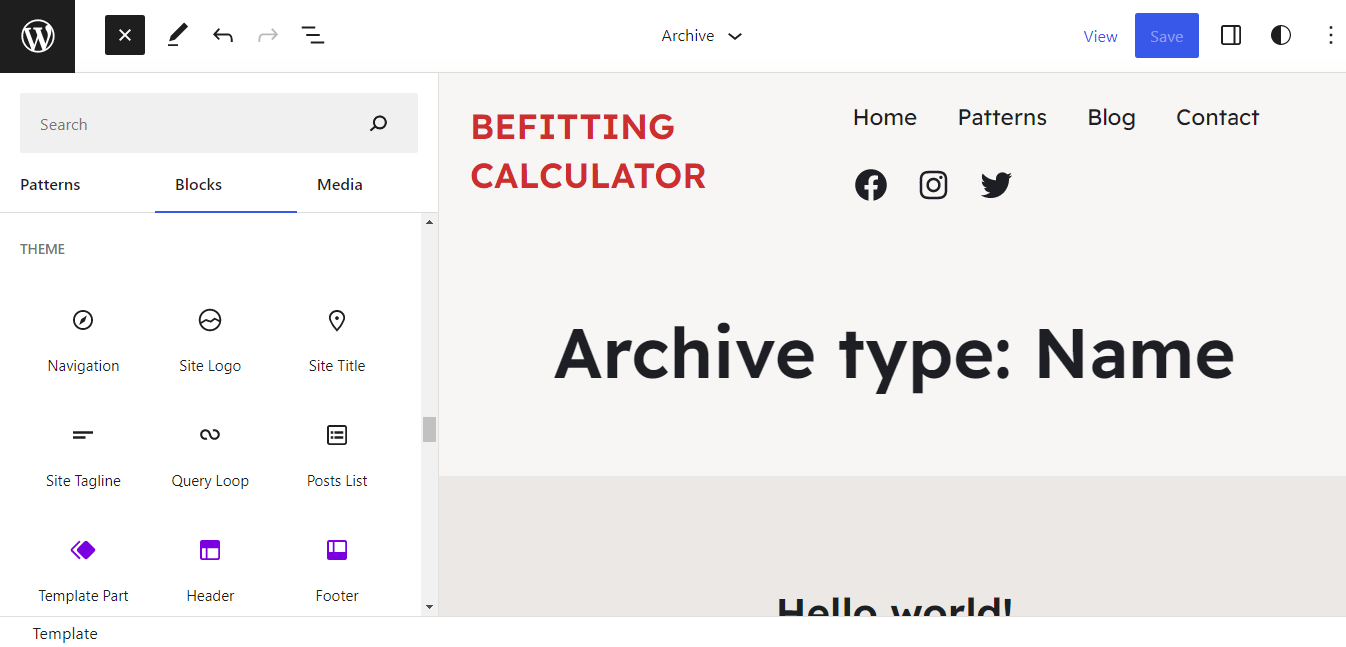The height and width of the screenshot is (647, 1346).
Task: Insert the Header block
Action: pyautogui.click(x=210, y=568)
